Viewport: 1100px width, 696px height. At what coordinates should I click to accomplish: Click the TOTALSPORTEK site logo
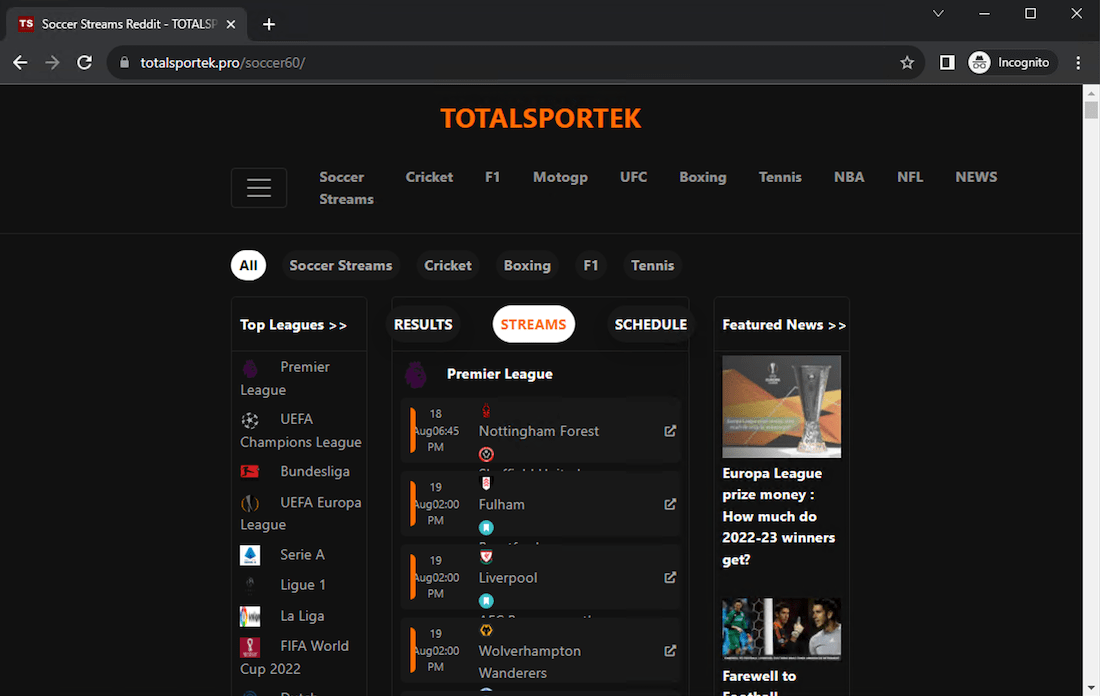coord(540,119)
